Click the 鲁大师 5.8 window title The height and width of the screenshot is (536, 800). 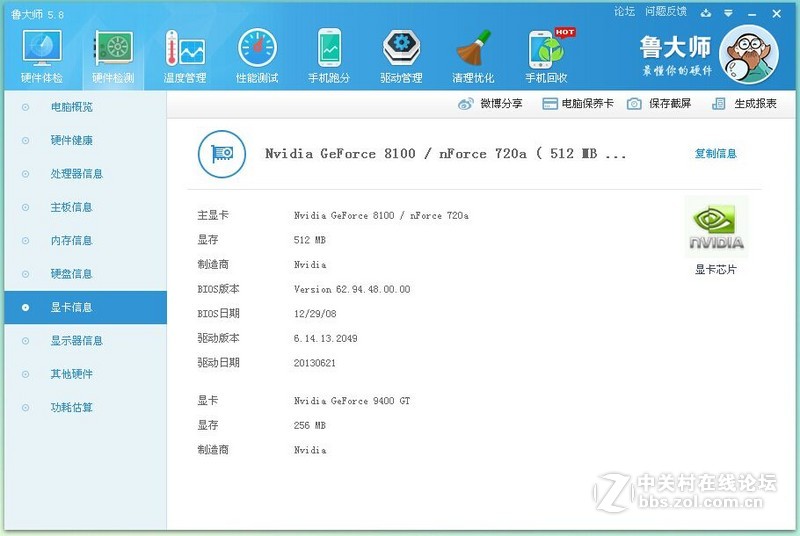tap(37, 14)
